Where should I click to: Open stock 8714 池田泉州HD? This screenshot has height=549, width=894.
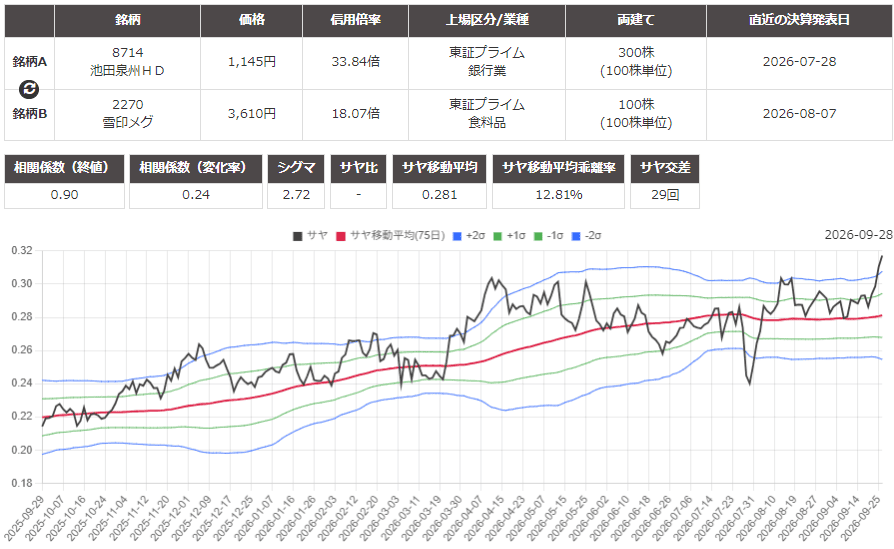(x=128, y=62)
